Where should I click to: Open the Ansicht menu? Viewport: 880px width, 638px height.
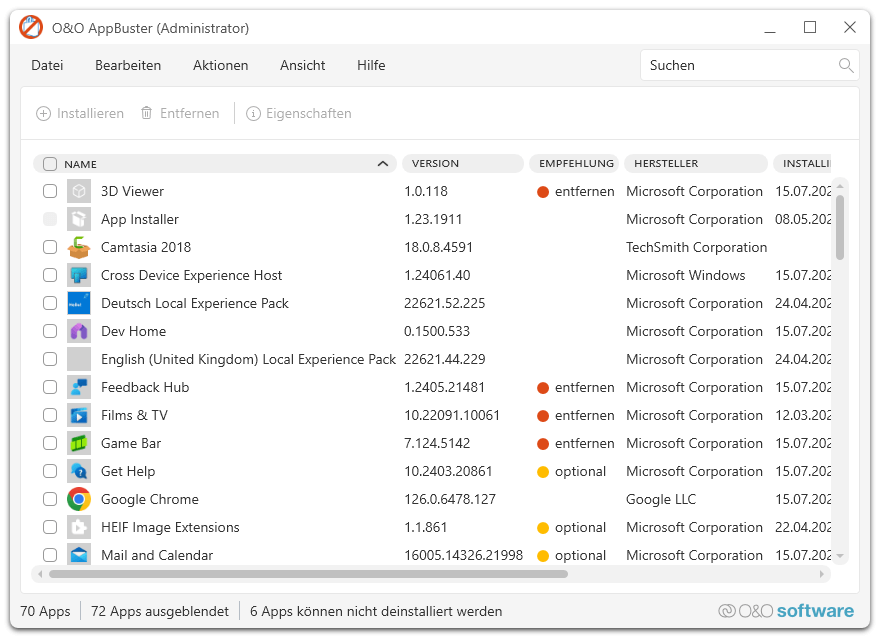[x=302, y=66]
